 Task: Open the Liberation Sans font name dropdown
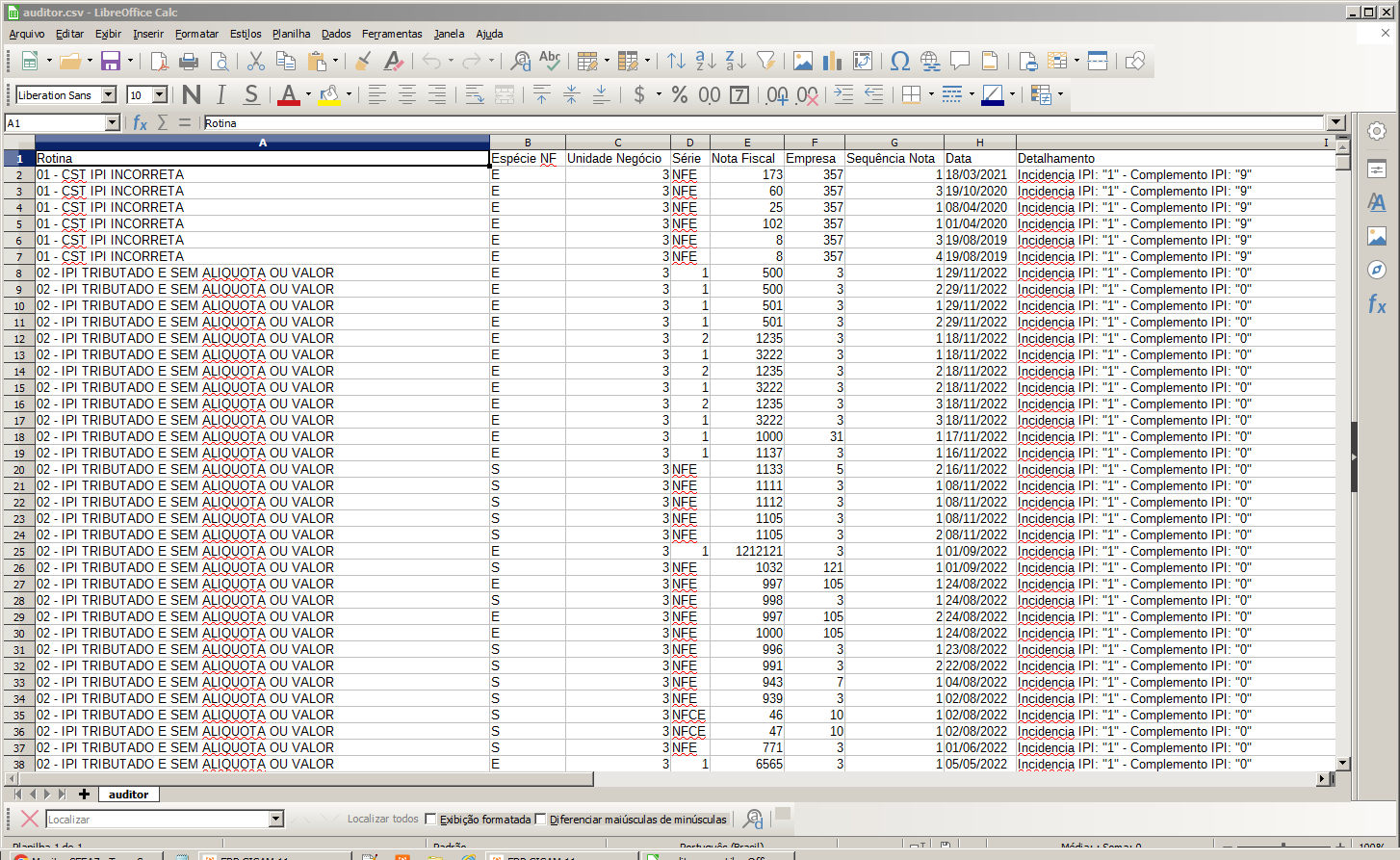click(109, 94)
